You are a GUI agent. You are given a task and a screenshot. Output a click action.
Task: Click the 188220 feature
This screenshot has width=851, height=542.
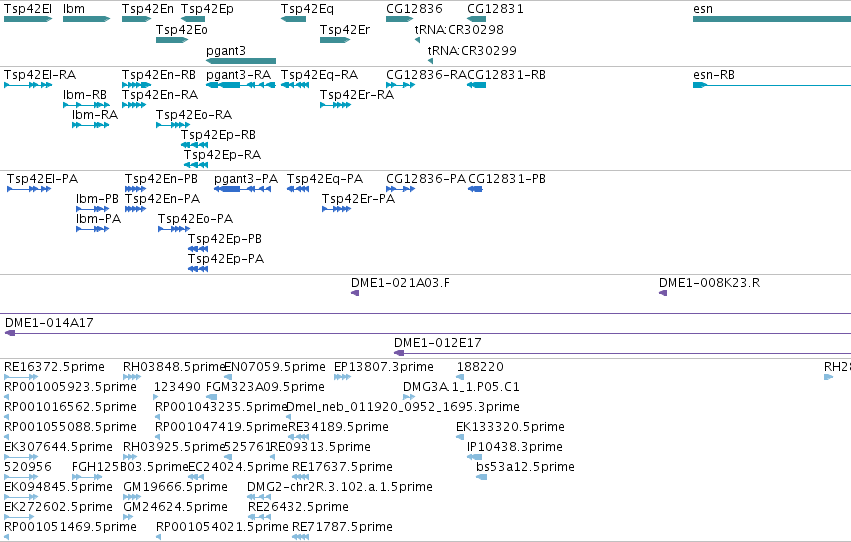tap(460, 377)
